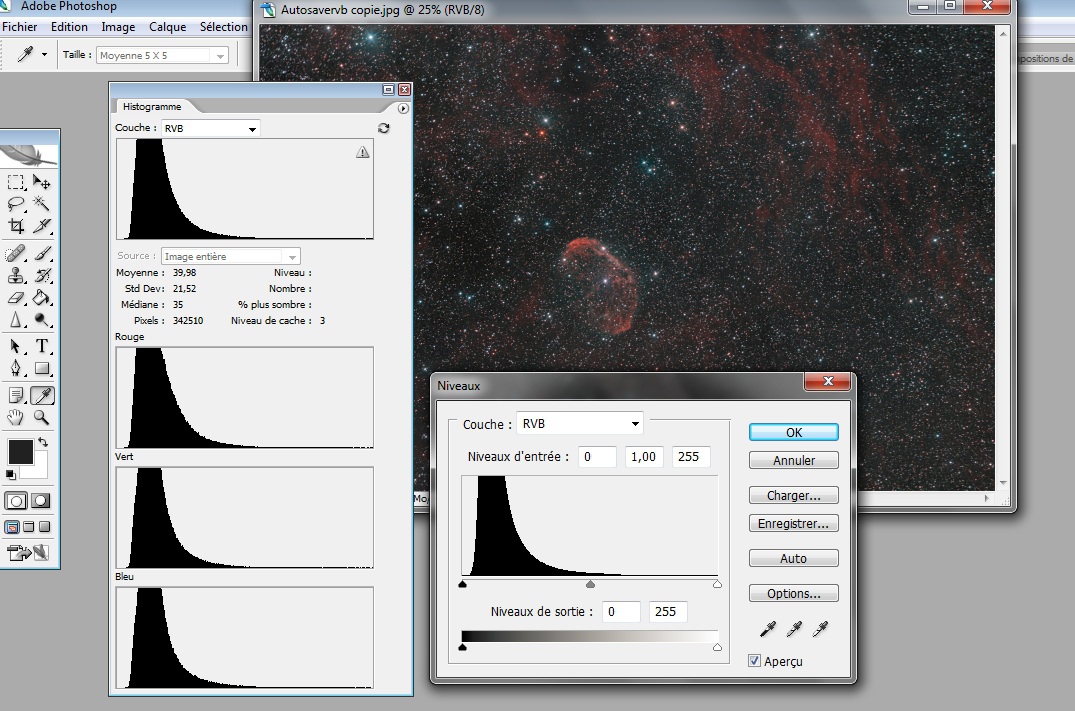Click the Auto button in Niveaux
The height and width of the screenshot is (711, 1075).
point(793,558)
